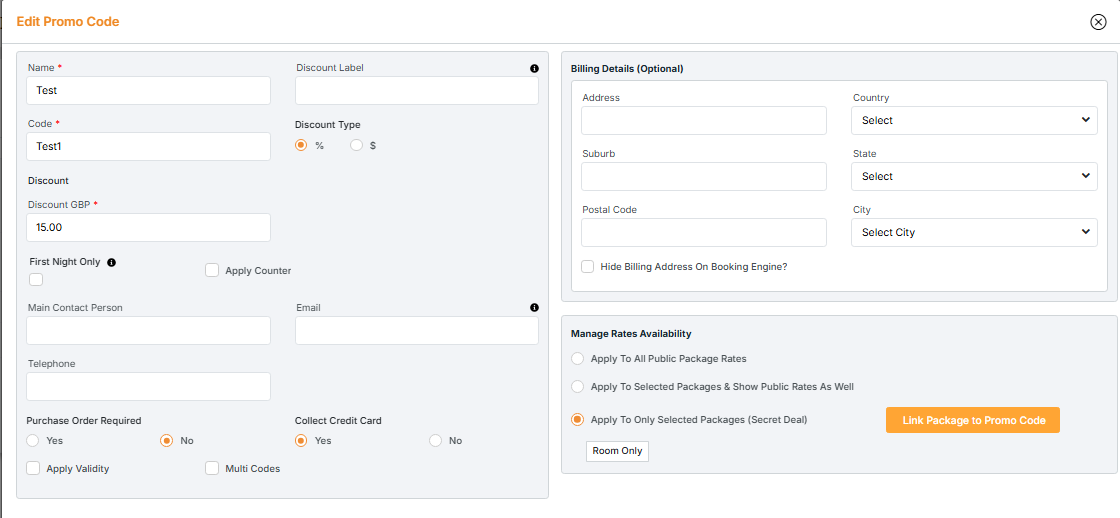This screenshot has height=518, width=1120.
Task: Expand the State dropdown
Action: 974,176
